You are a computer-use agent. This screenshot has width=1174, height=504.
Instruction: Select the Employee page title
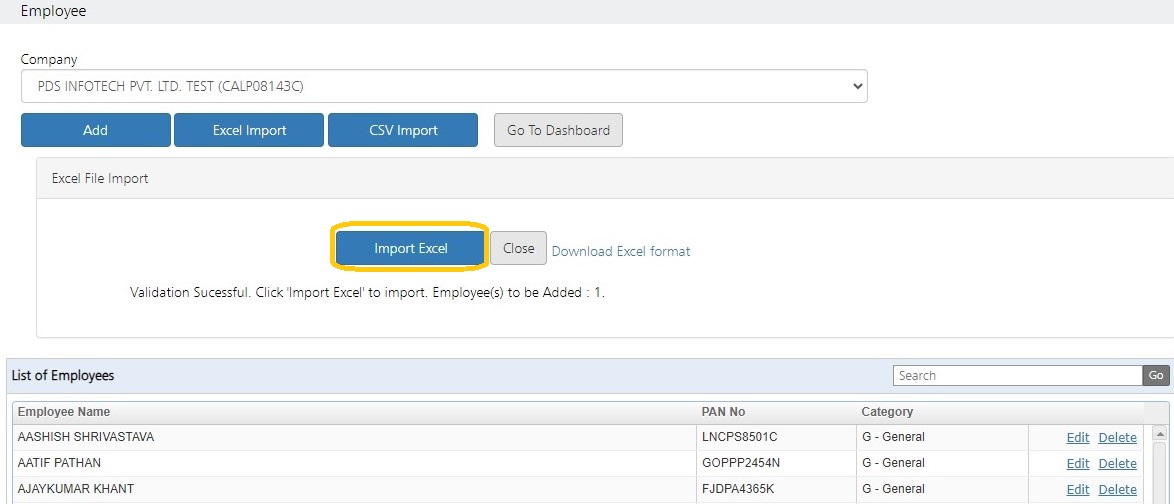(53, 11)
